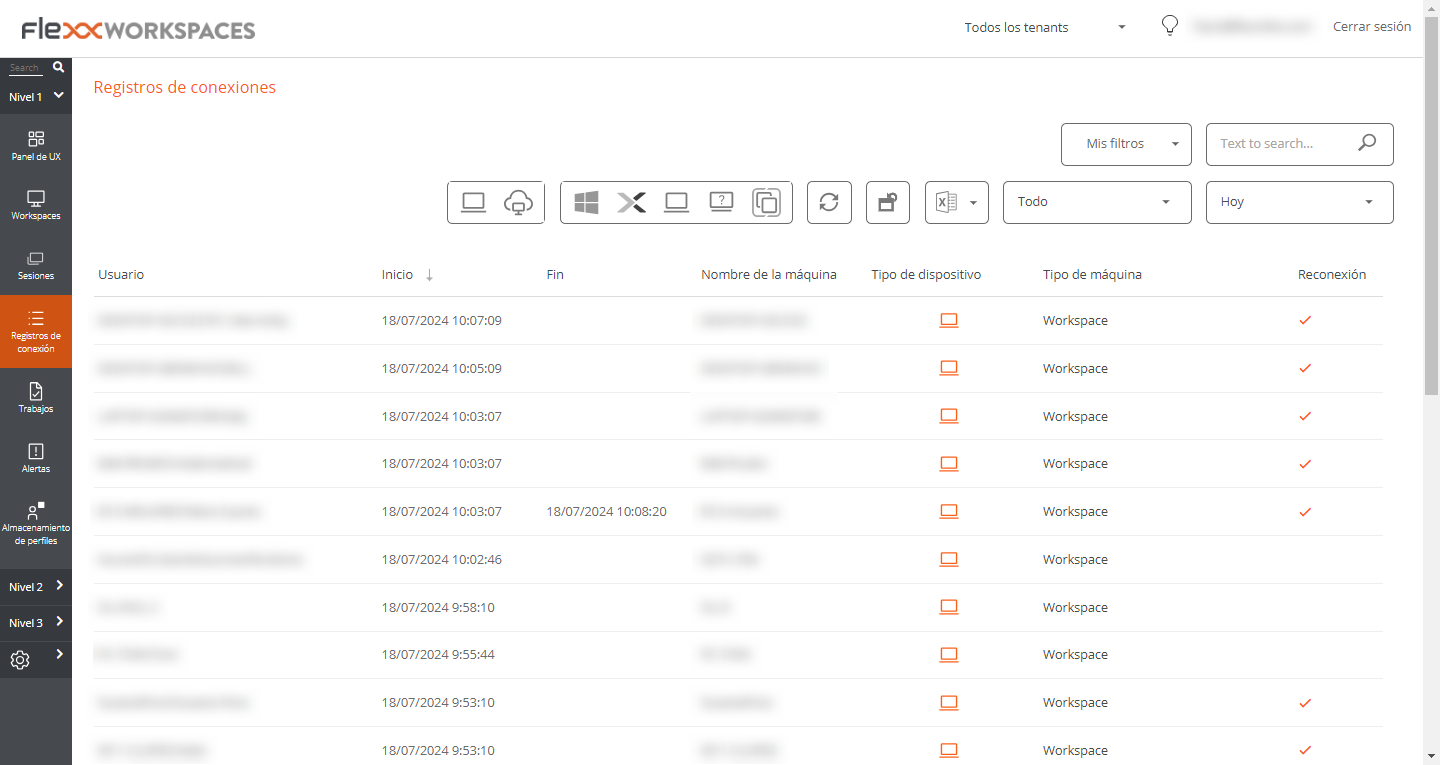The width and height of the screenshot is (1440, 765).
Task: Open the Todo filter dropdown
Action: (x=1097, y=202)
